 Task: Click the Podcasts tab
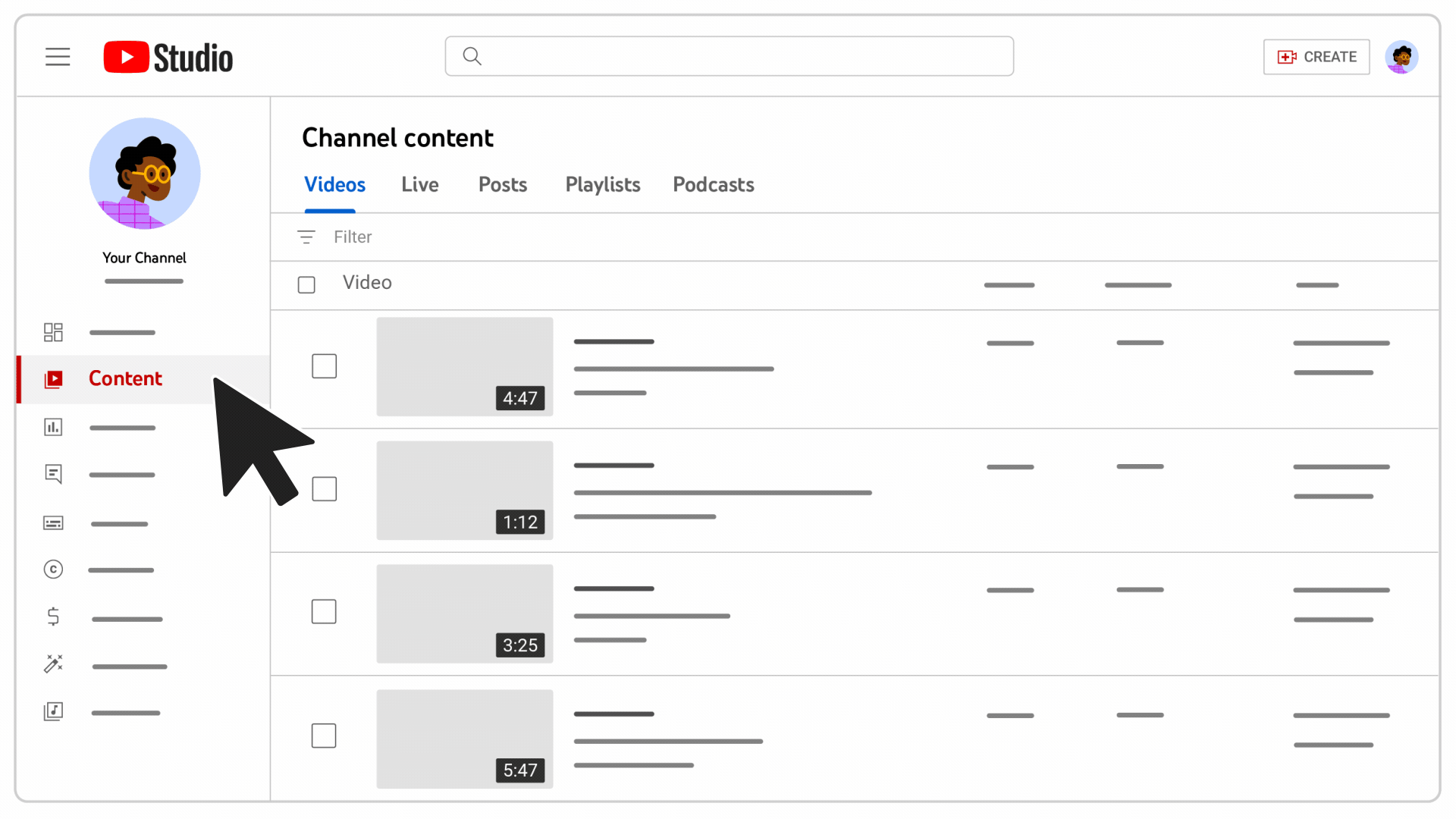(713, 184)
